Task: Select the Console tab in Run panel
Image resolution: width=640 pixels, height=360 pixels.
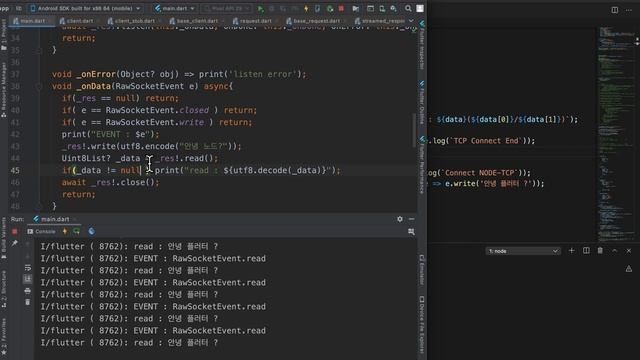Action: click(x=41, y=231)
